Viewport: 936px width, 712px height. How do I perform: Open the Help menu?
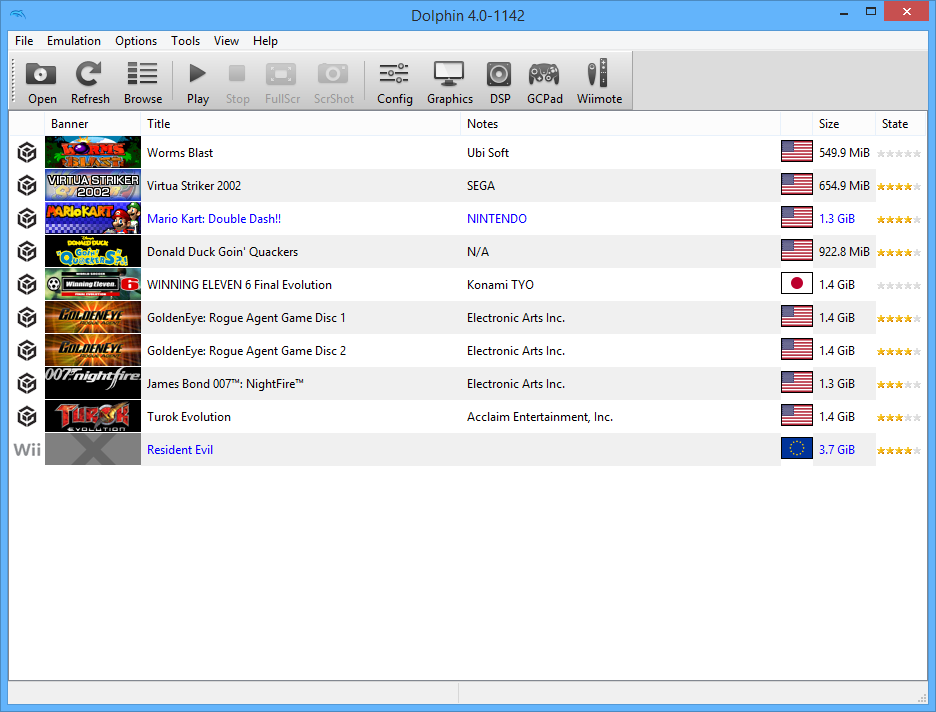pyautogui.click(x=265, y=41)
